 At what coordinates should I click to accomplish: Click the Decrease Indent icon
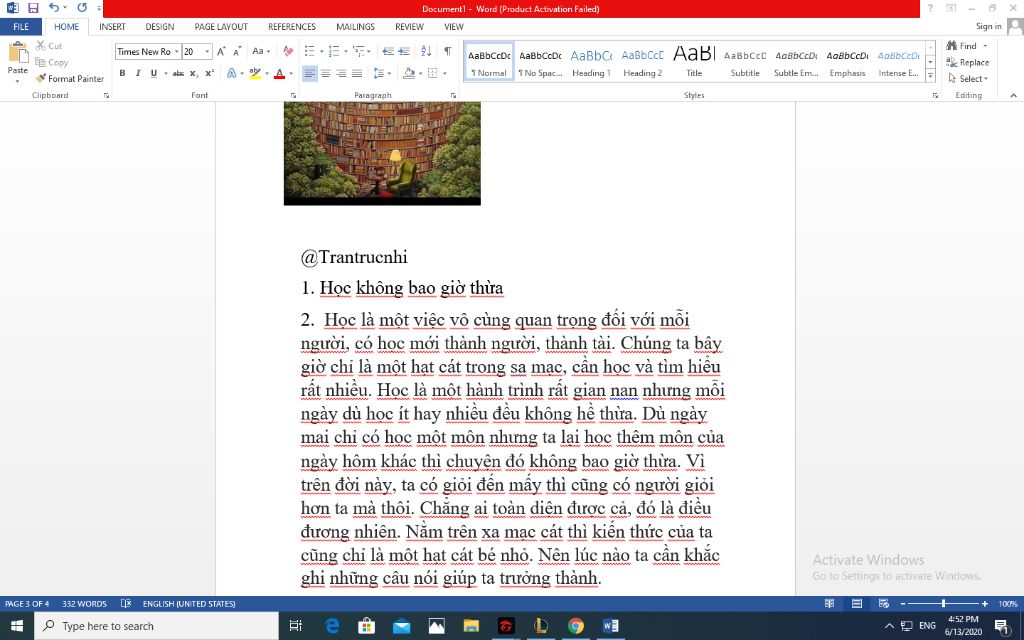click(388, 52)
